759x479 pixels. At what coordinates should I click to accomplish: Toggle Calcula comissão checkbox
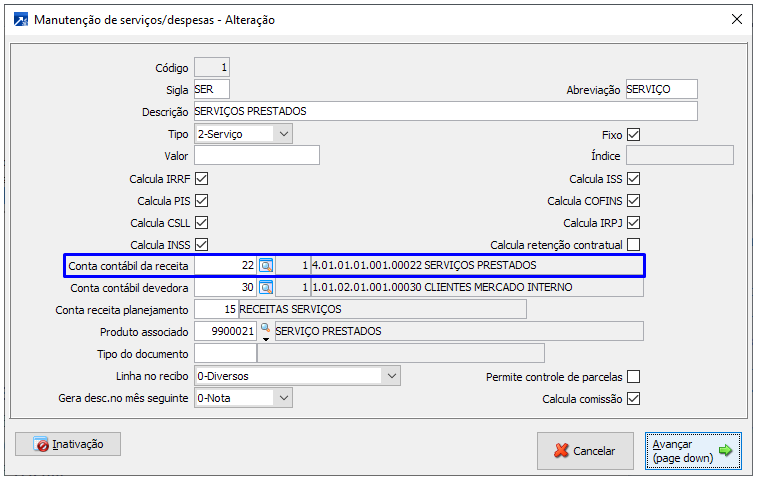coord(633,399)
